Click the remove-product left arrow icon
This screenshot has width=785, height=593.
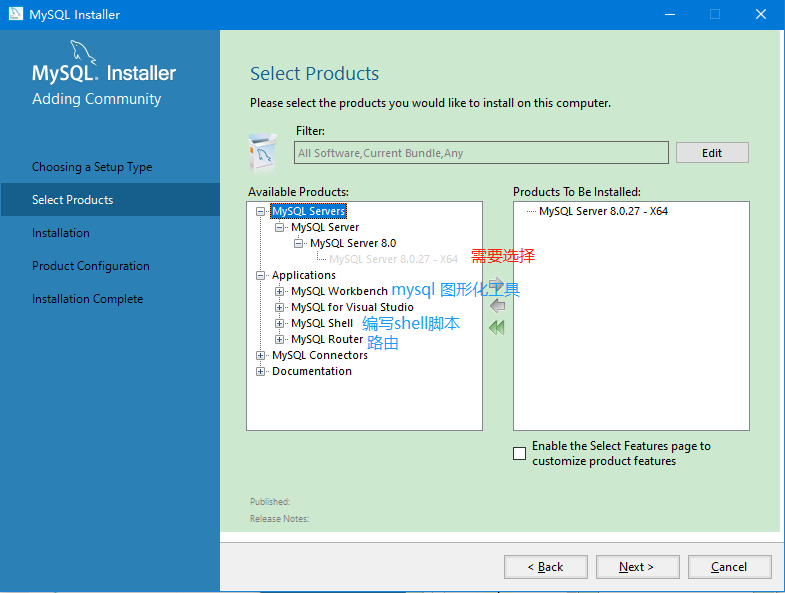tap(497, 306)
